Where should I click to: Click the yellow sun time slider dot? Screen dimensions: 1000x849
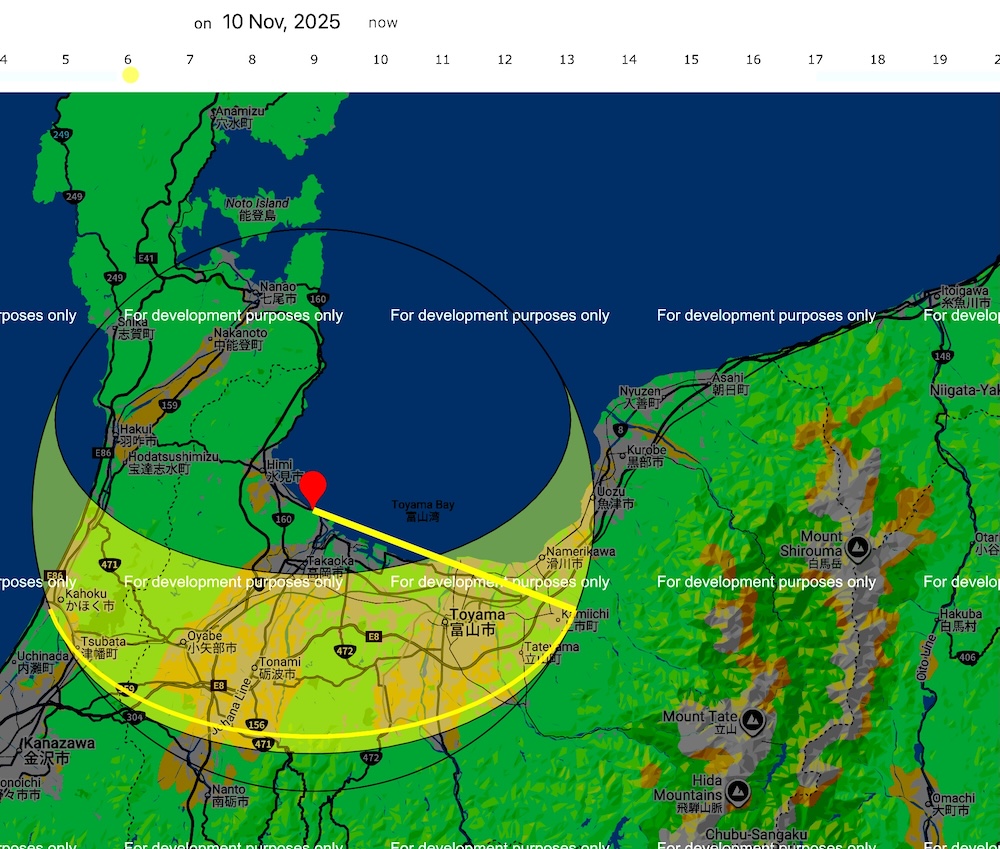pyautogui.click(x=130, y=75)
